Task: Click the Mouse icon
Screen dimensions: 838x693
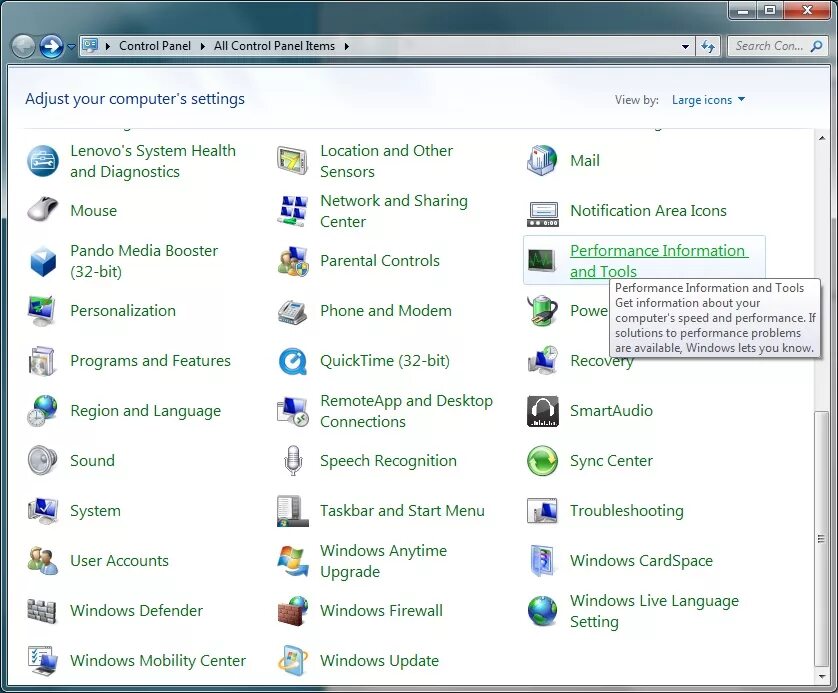Action: pyautogui.click(x=43, y=211)
